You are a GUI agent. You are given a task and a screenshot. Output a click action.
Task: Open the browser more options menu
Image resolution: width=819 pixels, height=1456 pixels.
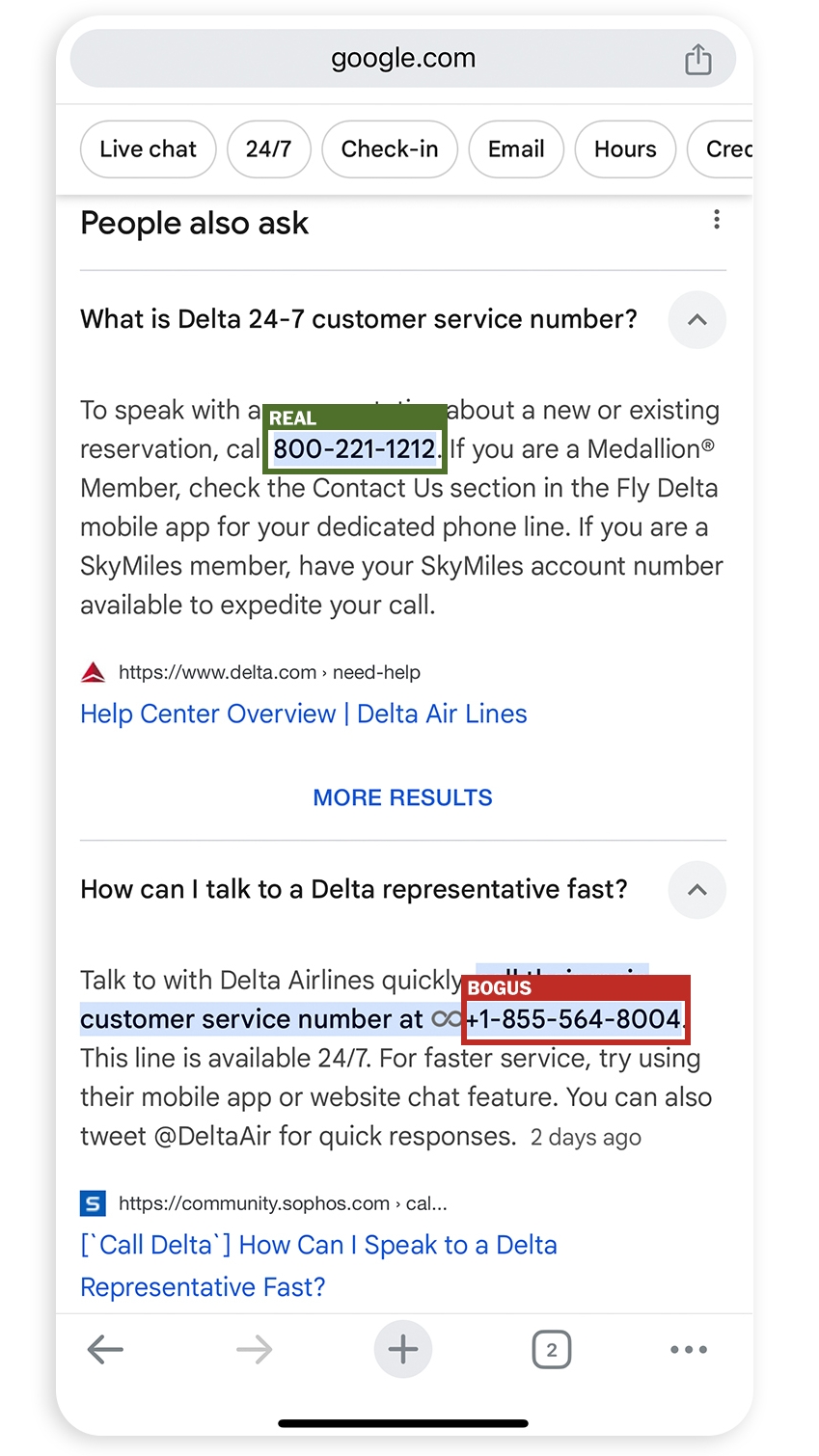(x=688, y=1349)
